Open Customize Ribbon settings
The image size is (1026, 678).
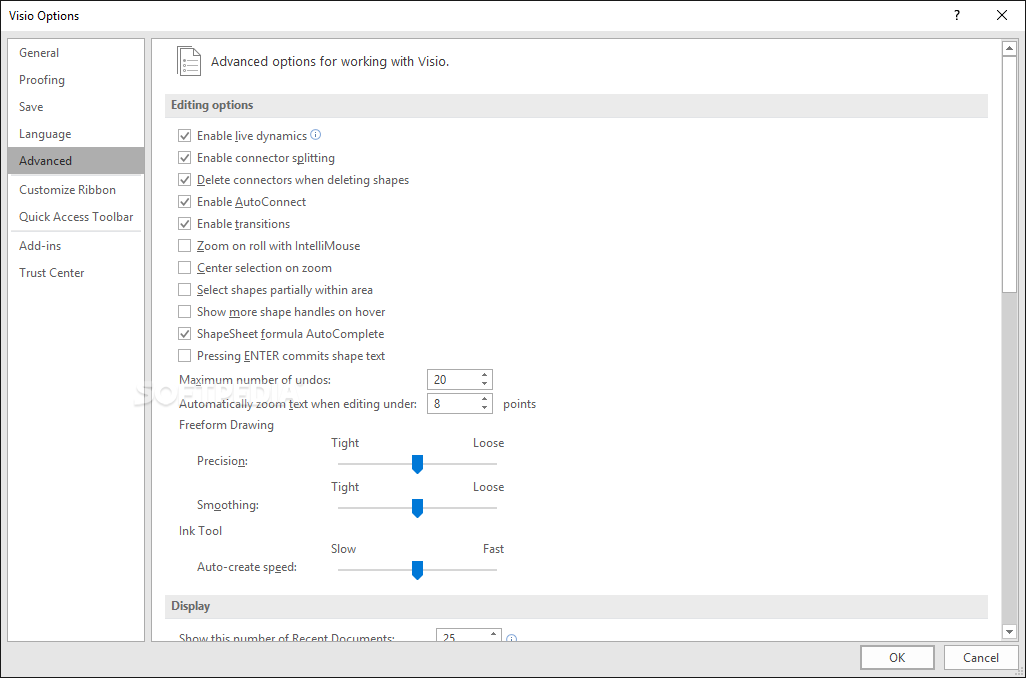point(76,190)
